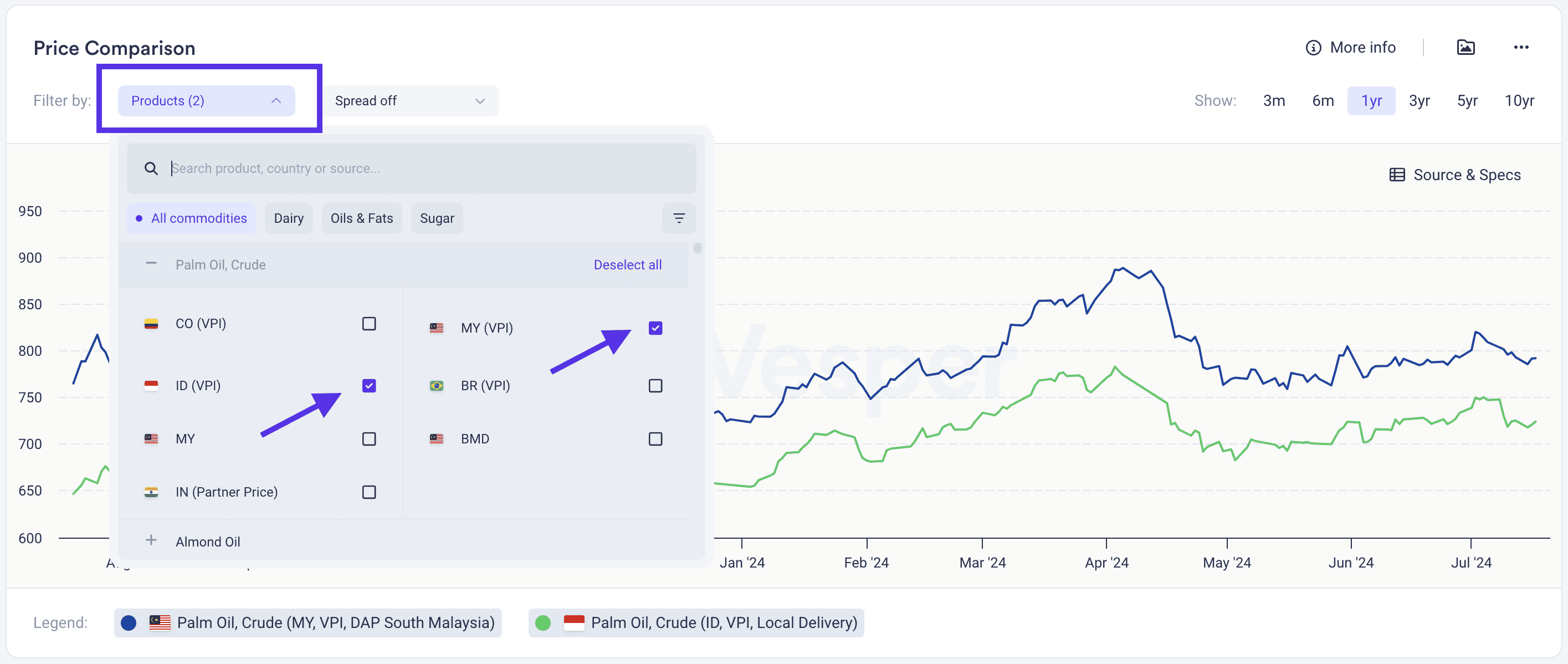The width and height of the screenshot is (1568, 664).
Task: Click the export chart image icon
Action: pos(1465,47)
